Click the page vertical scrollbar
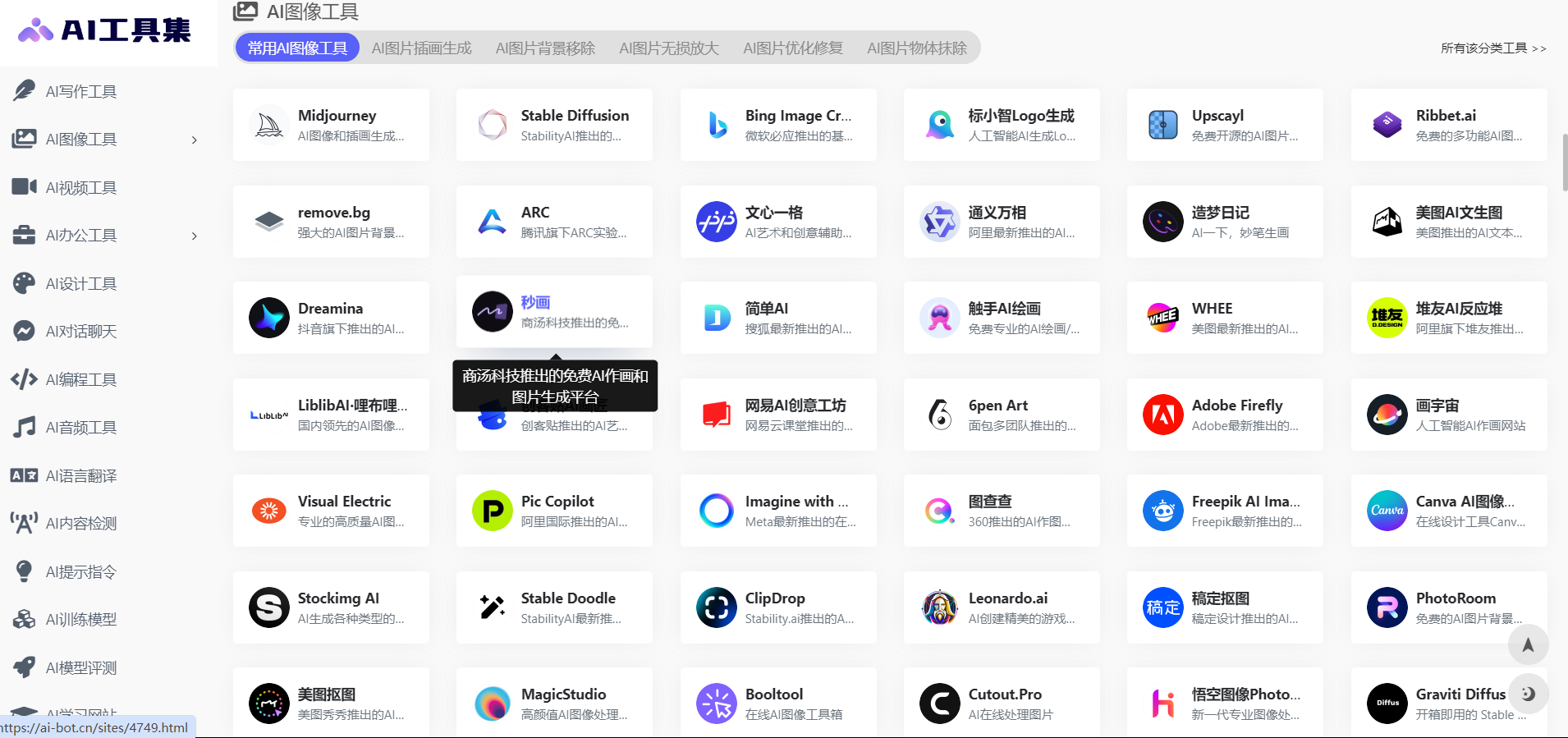The height and width of the screenshot is (738, 1568). [x=1565, y=163]
